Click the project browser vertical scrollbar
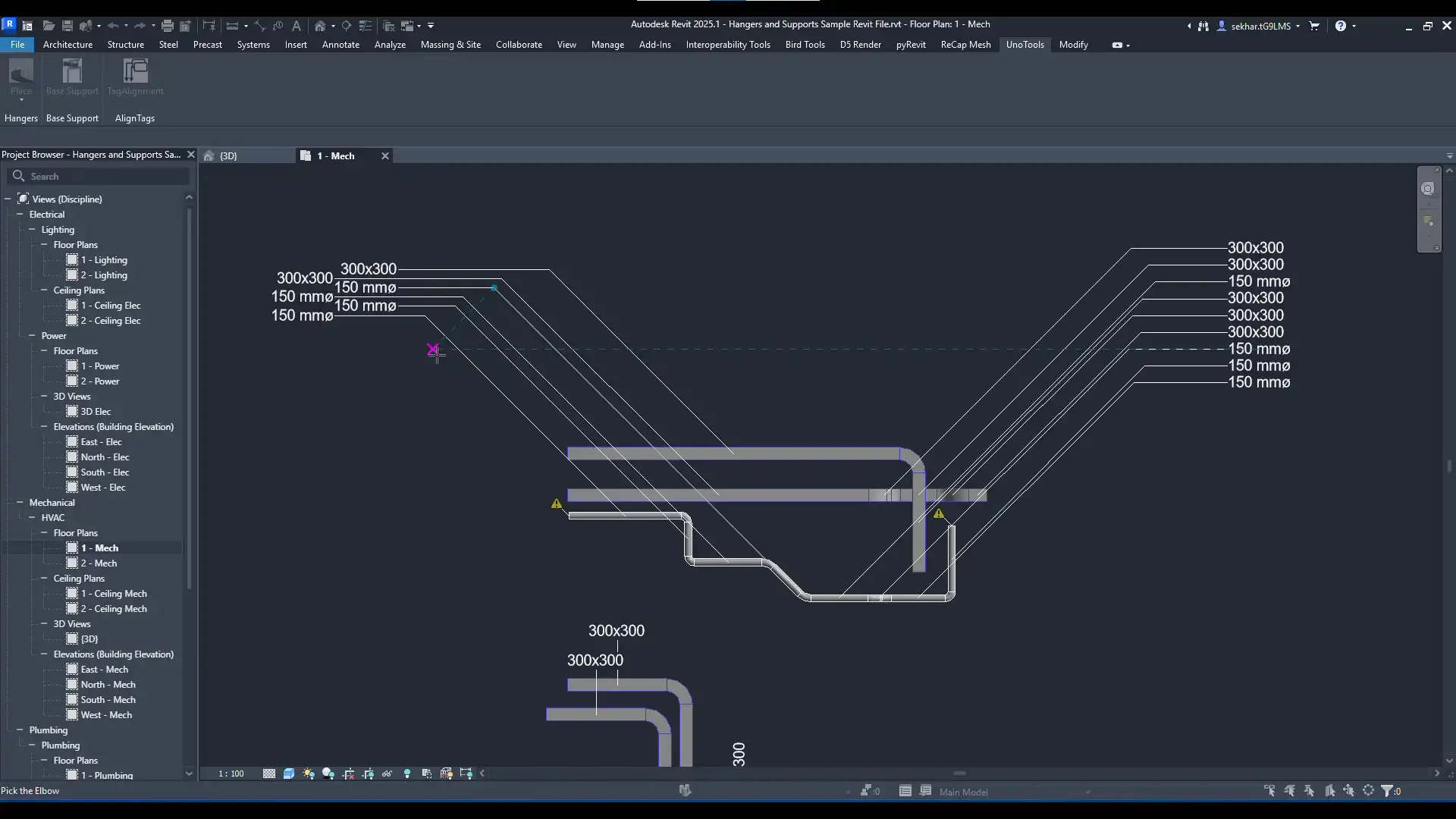The image size is (1456, 819). pyautogui.click(x=189, y=394)
